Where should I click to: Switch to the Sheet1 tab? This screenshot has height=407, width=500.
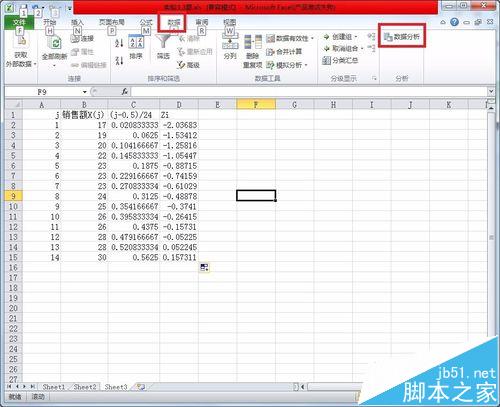click(x=54, y=387)
